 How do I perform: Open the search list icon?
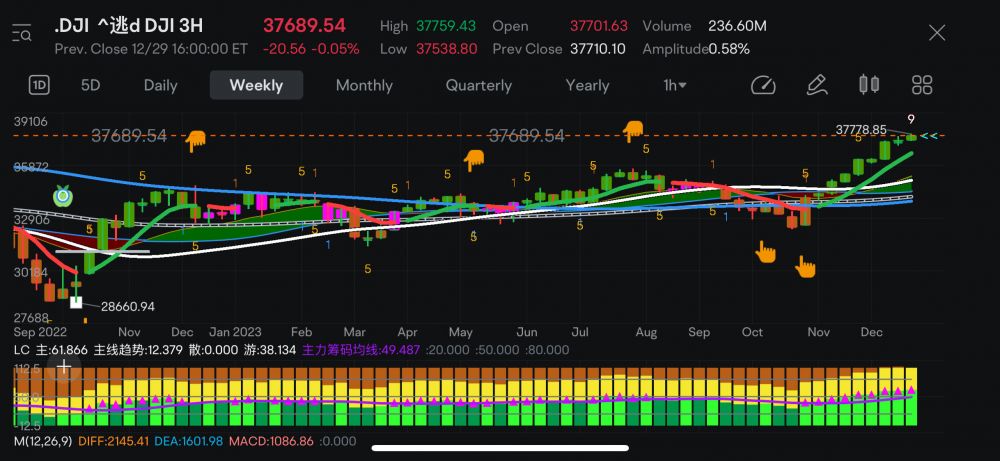pyautogui.click(x=21, y=33)
